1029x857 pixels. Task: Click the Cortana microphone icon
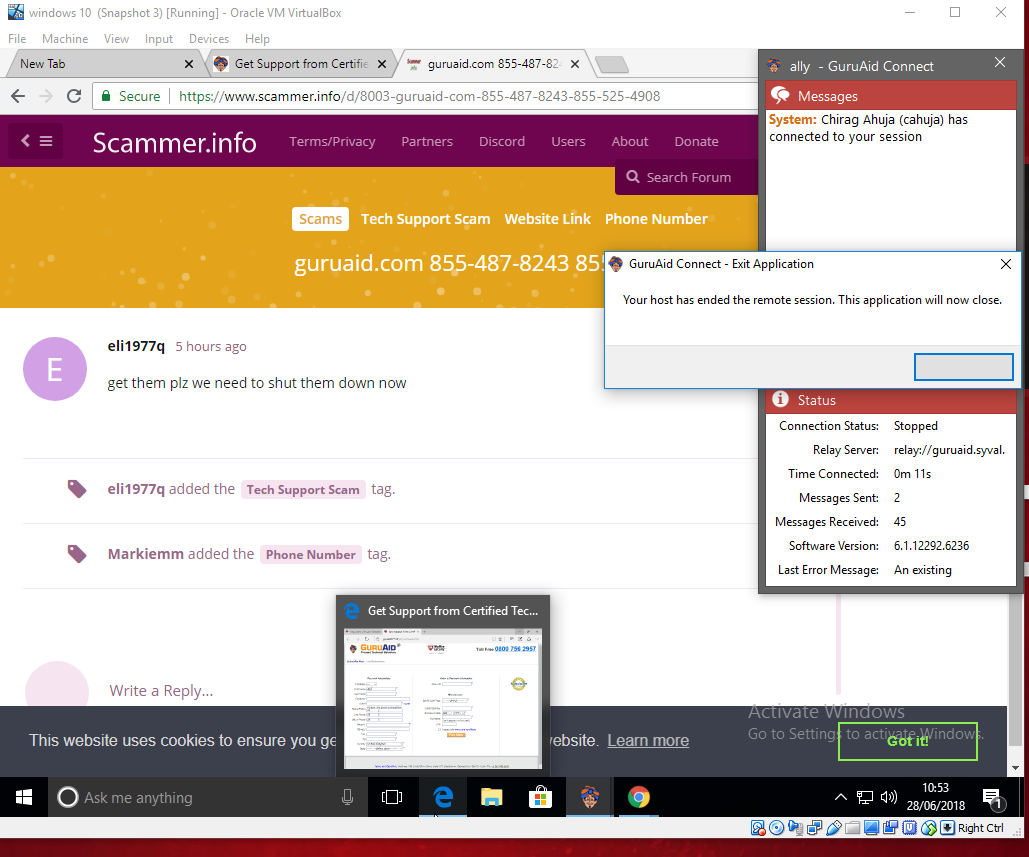347,797
